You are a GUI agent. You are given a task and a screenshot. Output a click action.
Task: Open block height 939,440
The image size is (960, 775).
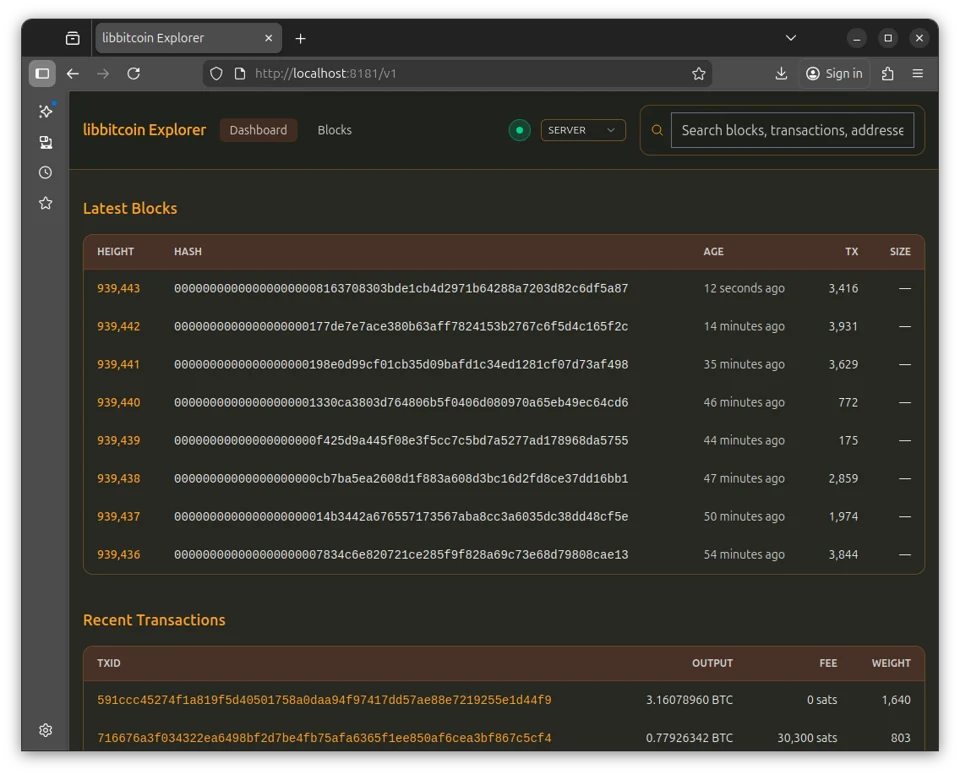(119, 402)
